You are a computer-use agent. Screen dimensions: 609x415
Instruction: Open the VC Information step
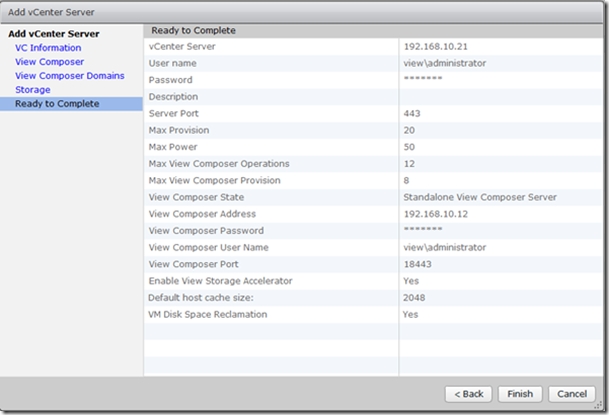(48, 48)
